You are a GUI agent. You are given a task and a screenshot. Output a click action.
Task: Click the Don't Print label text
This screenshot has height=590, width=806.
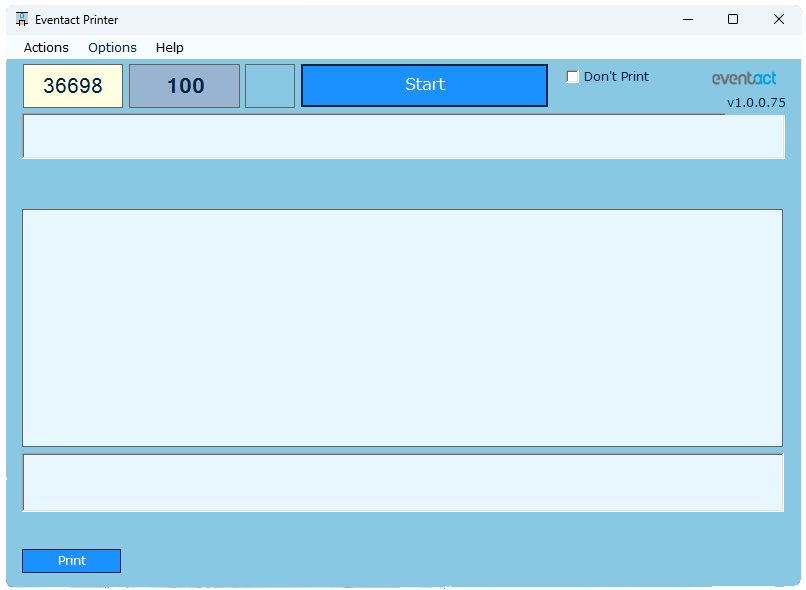click(x=616, y=77)
